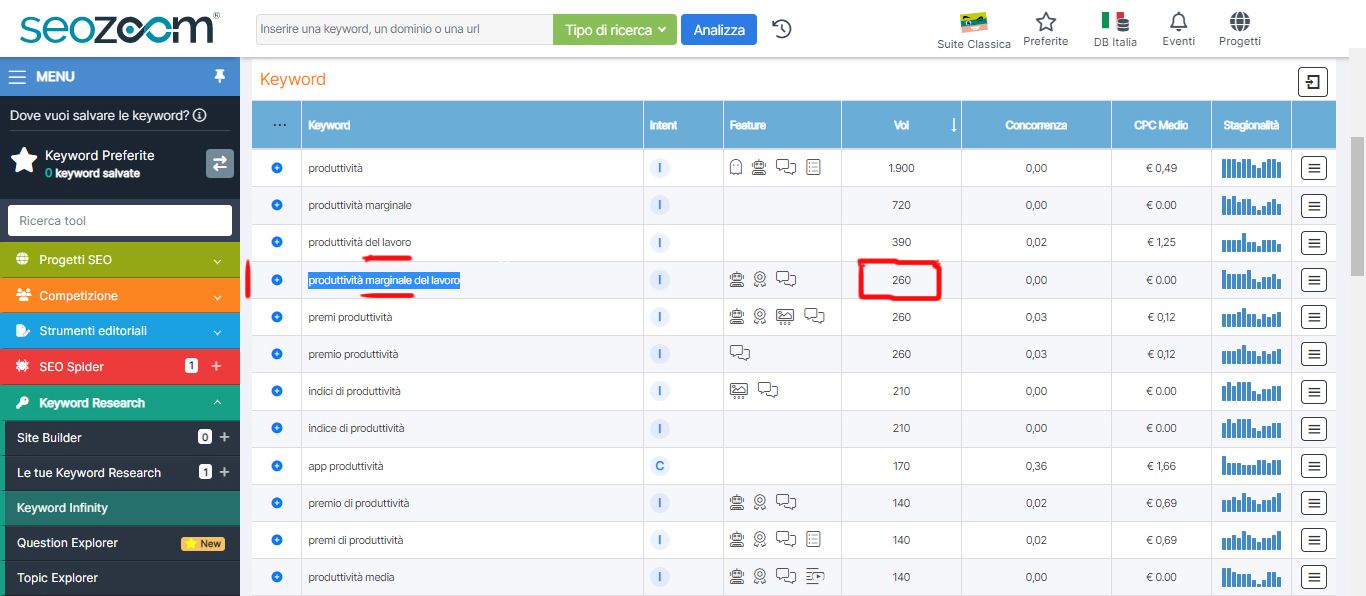Toggle the pin icon on the MENU bar
The image size is (1366, 596).
click(219, 76)
